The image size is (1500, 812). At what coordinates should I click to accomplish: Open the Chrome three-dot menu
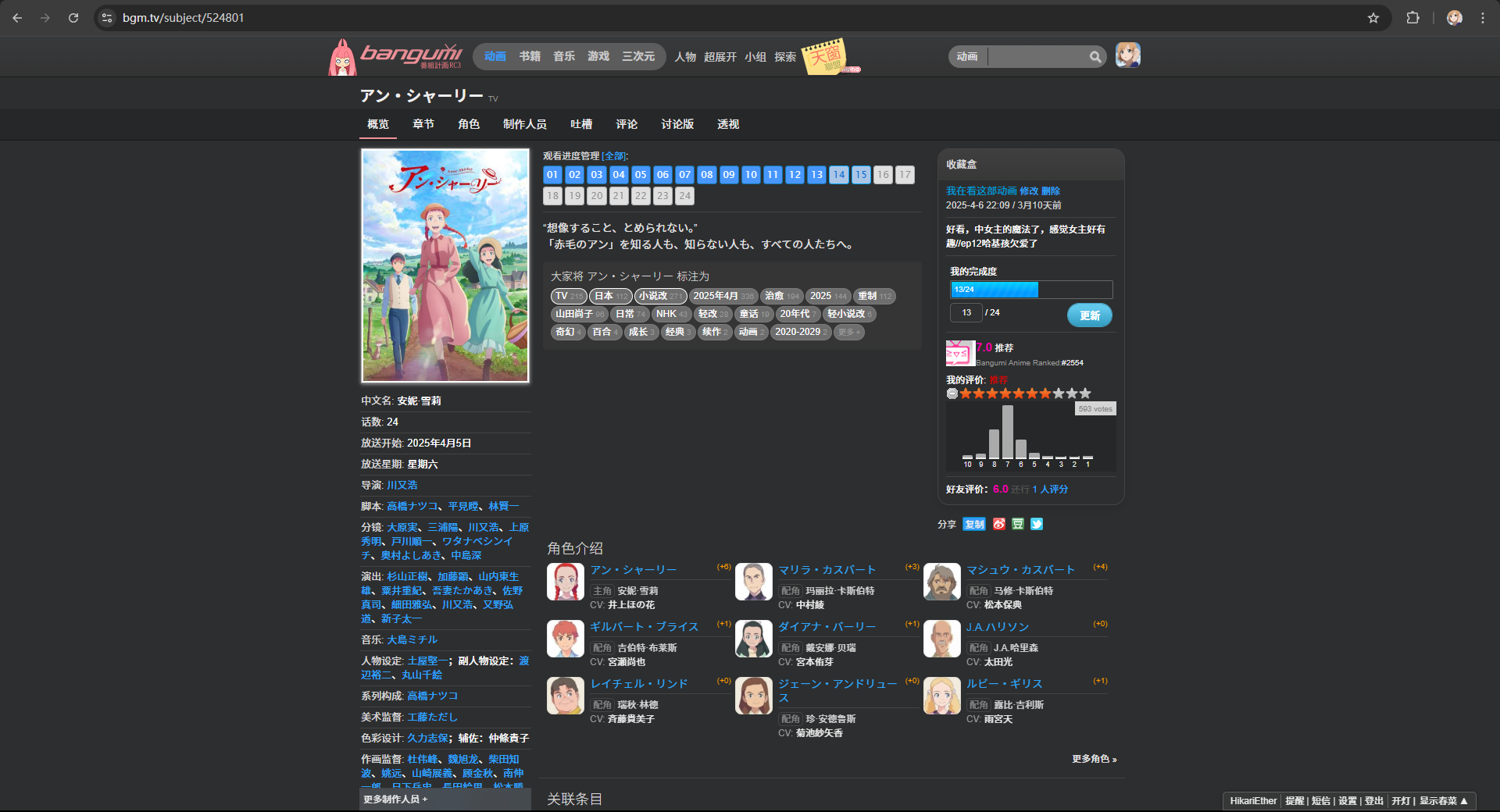pyautogui.click(x=1483, y=17)
